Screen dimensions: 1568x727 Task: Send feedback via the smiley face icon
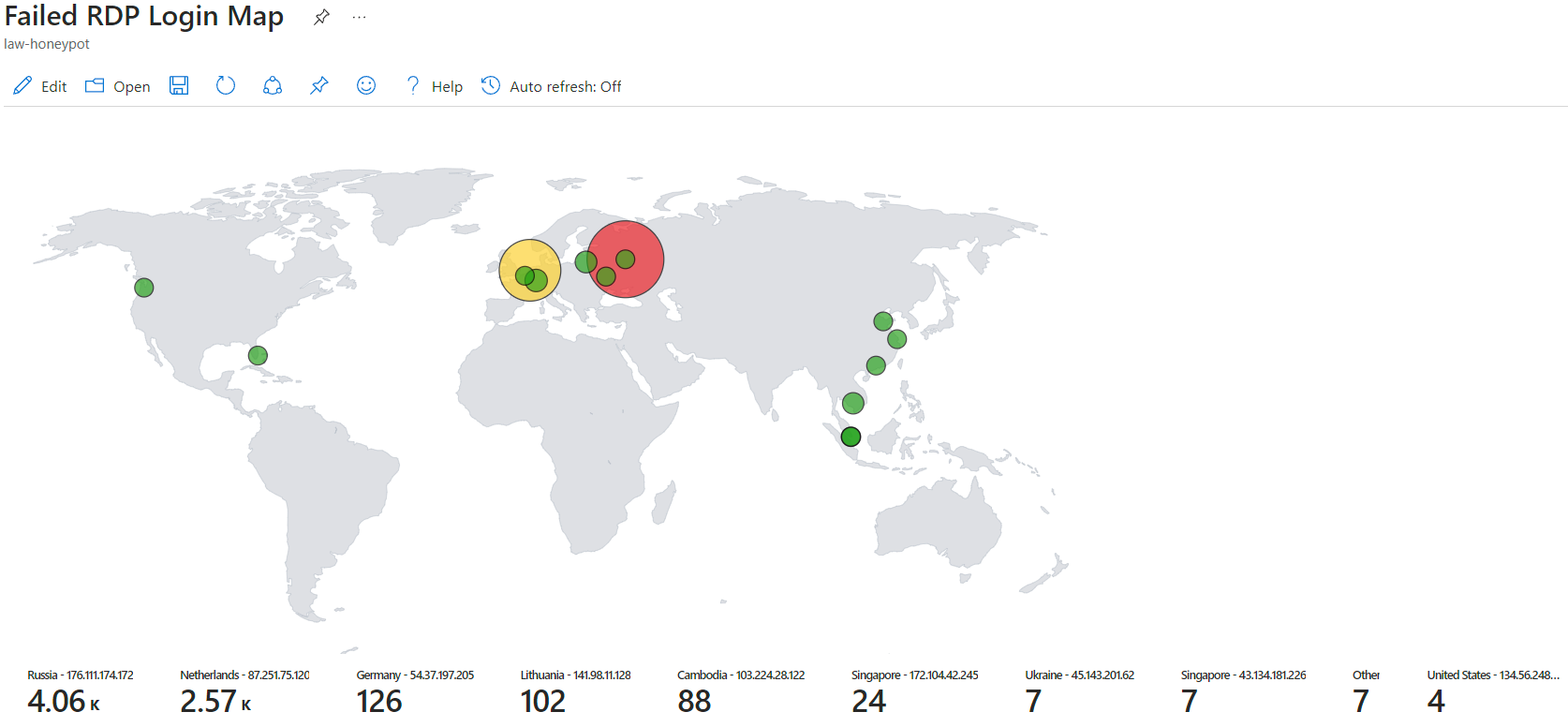366,86
